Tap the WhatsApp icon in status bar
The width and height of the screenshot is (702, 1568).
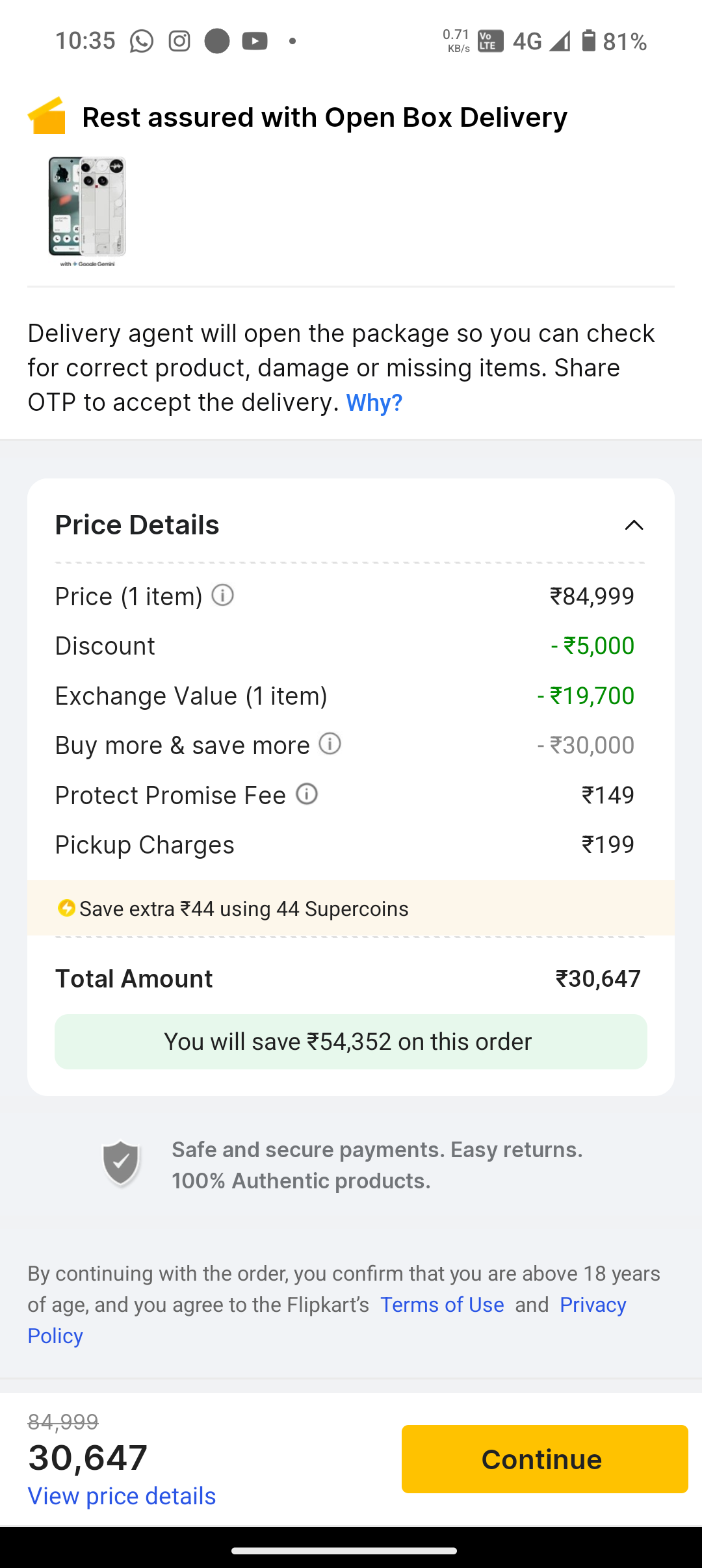[x=142, y=41]
